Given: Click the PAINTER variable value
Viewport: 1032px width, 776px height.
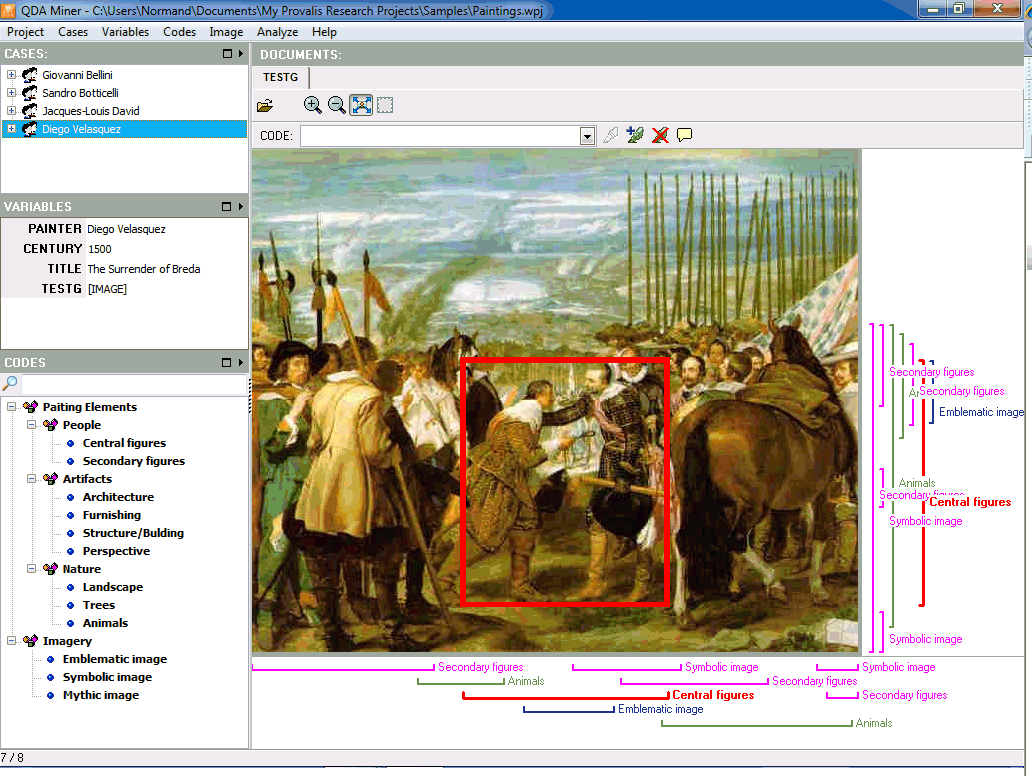Looking at the screenshot, I should tap(126, 229).
